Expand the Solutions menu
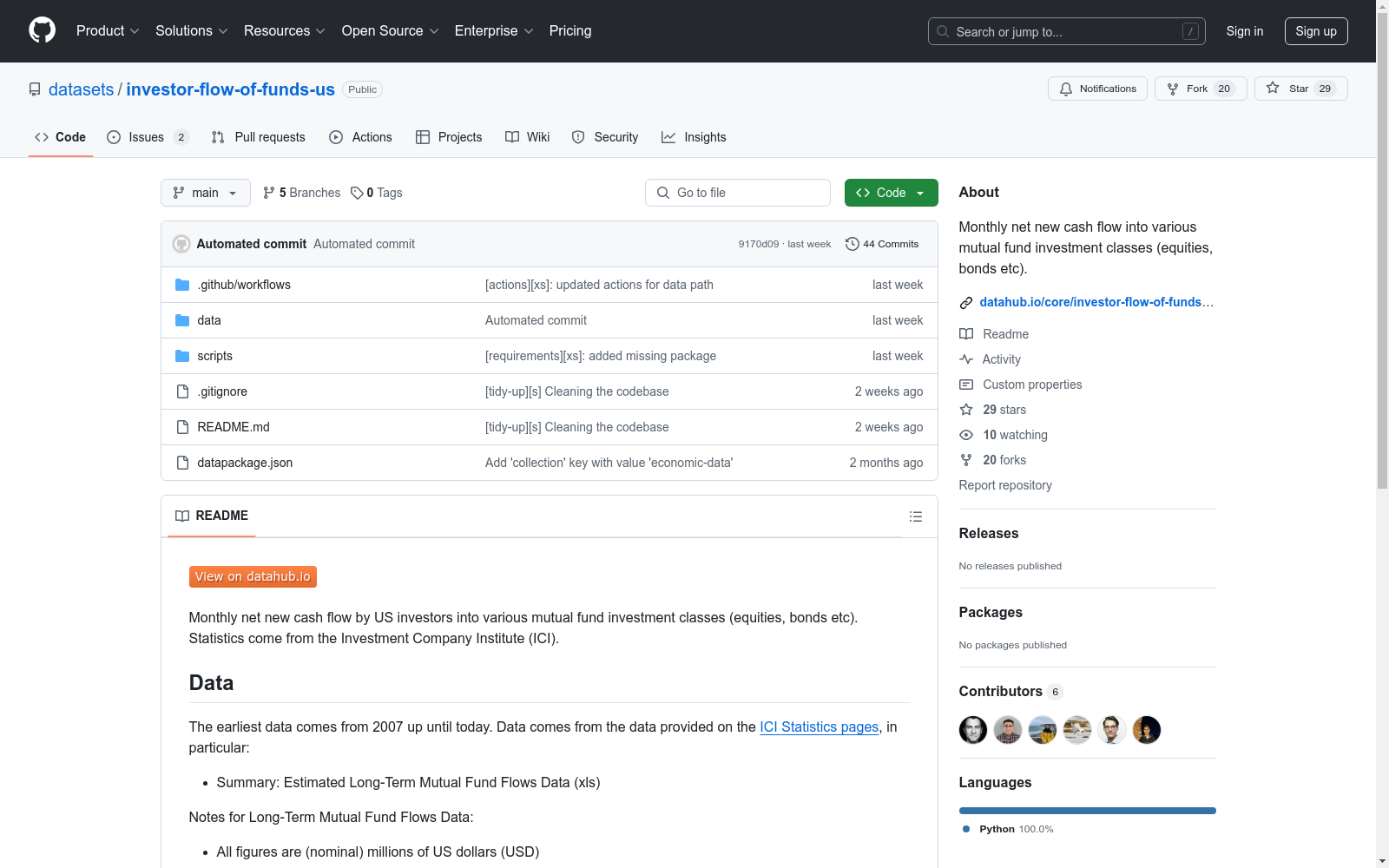 pyautogui.click(x=192, y=31)
